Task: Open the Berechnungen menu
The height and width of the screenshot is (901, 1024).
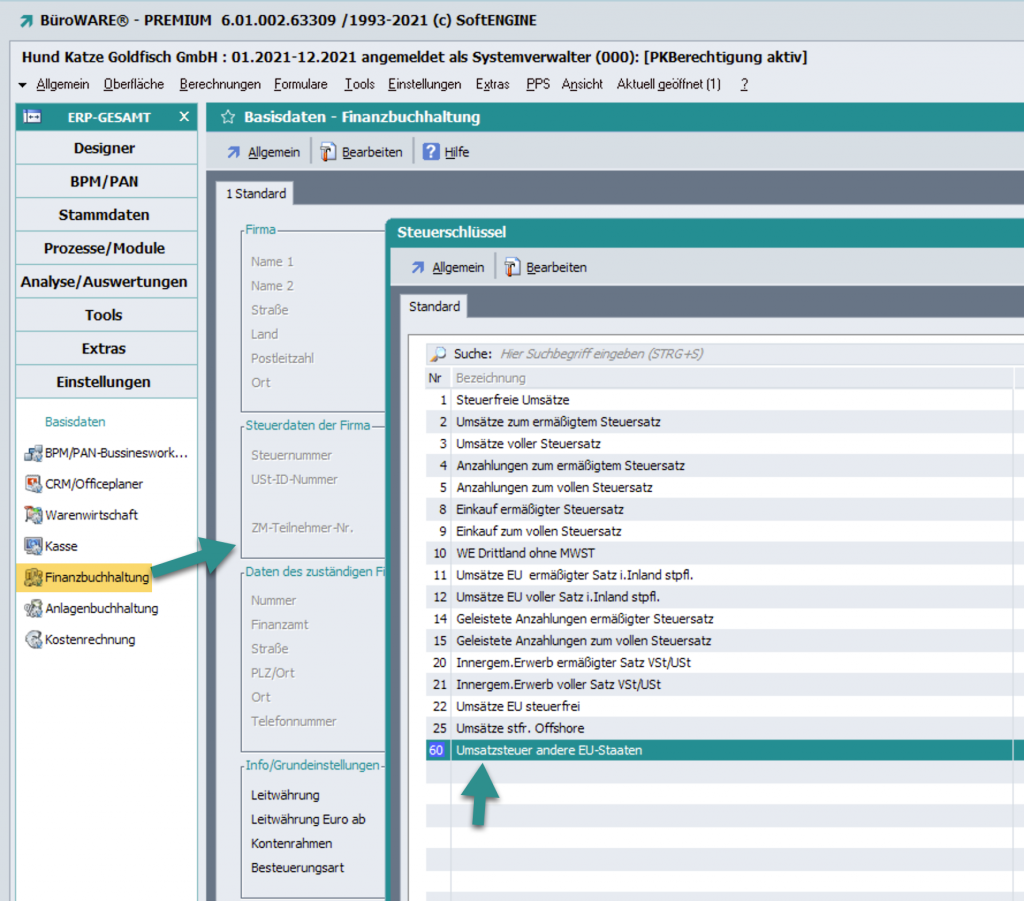Action: click(220, 85)
